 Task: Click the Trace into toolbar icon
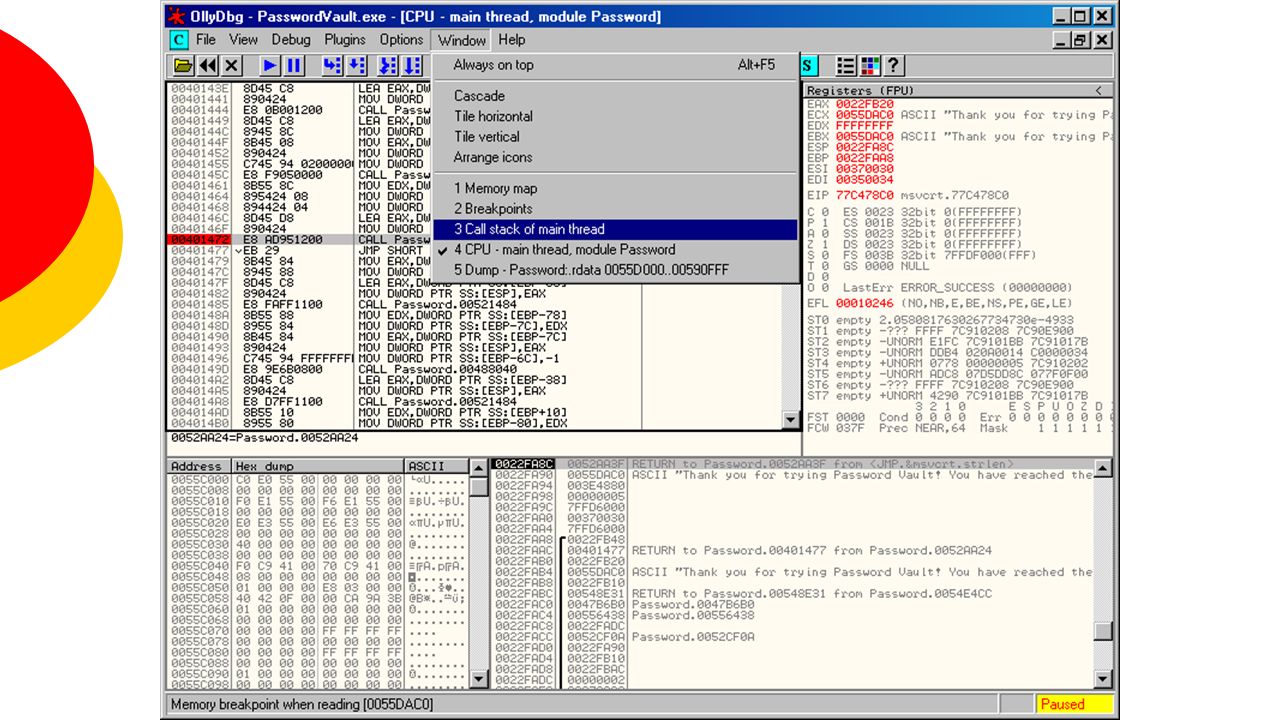[388, 65]
